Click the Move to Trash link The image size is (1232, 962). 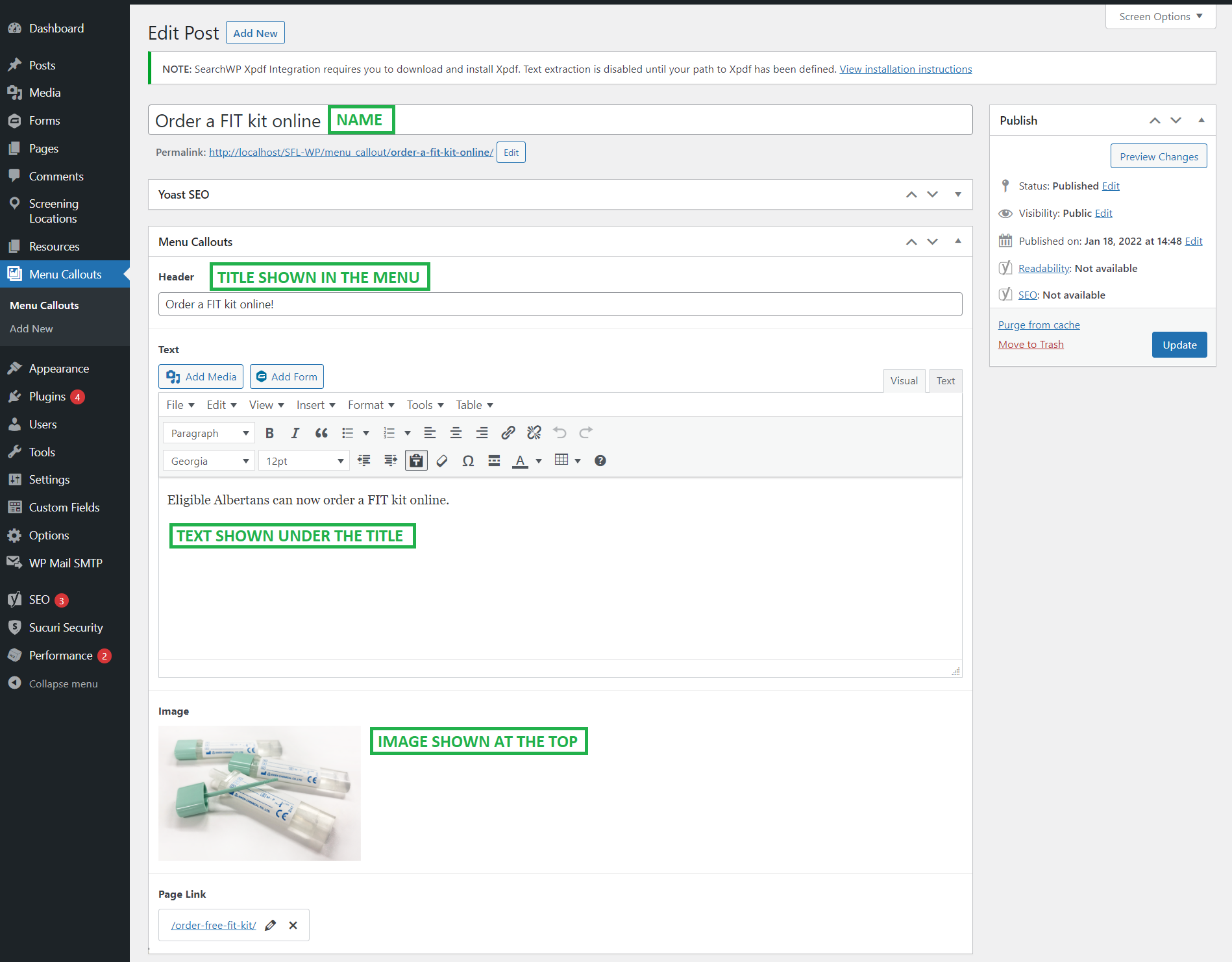(1031, 345)
